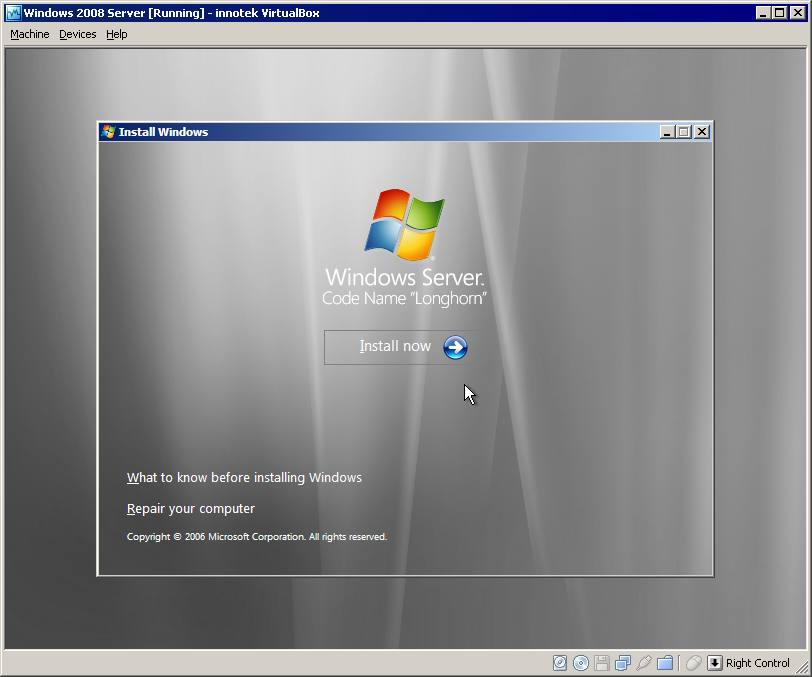Click the VirtualBox icon in outer title bar
812x677 pixels.
(13, 13)
